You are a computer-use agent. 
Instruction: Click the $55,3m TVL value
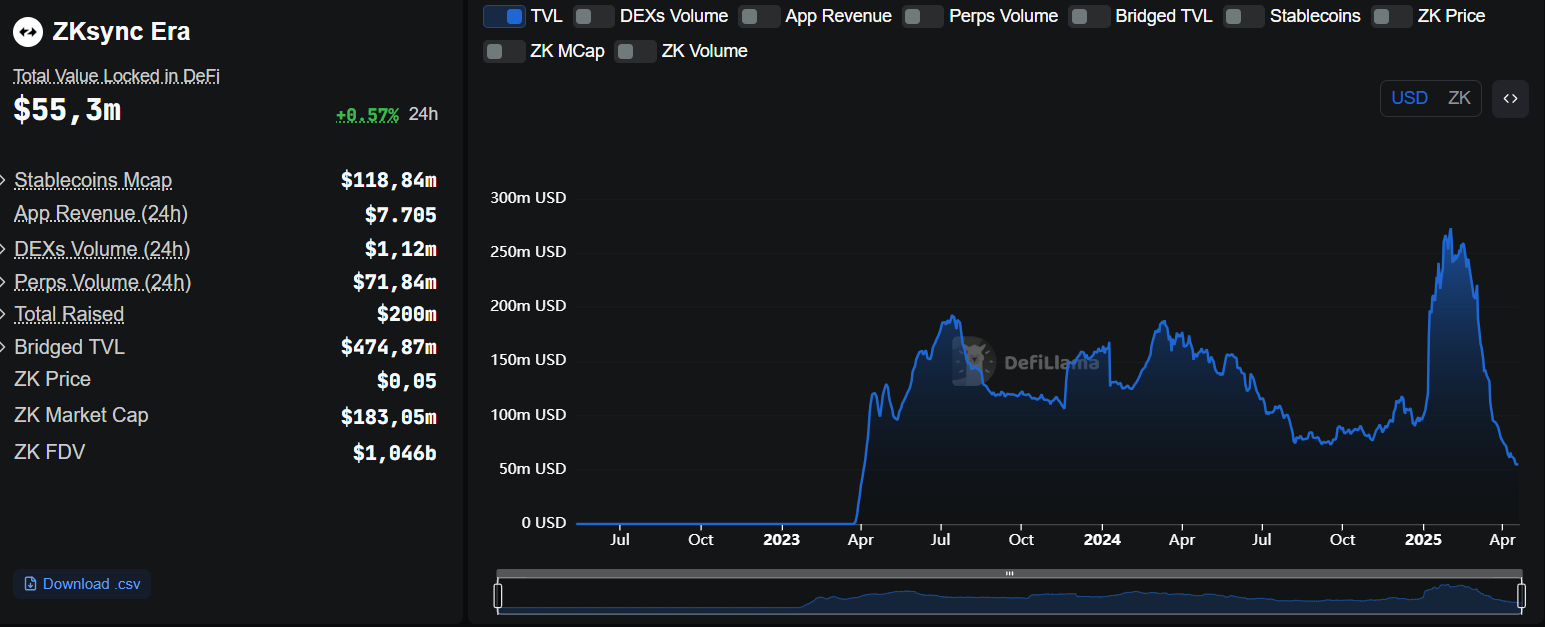tap(67, 110)
